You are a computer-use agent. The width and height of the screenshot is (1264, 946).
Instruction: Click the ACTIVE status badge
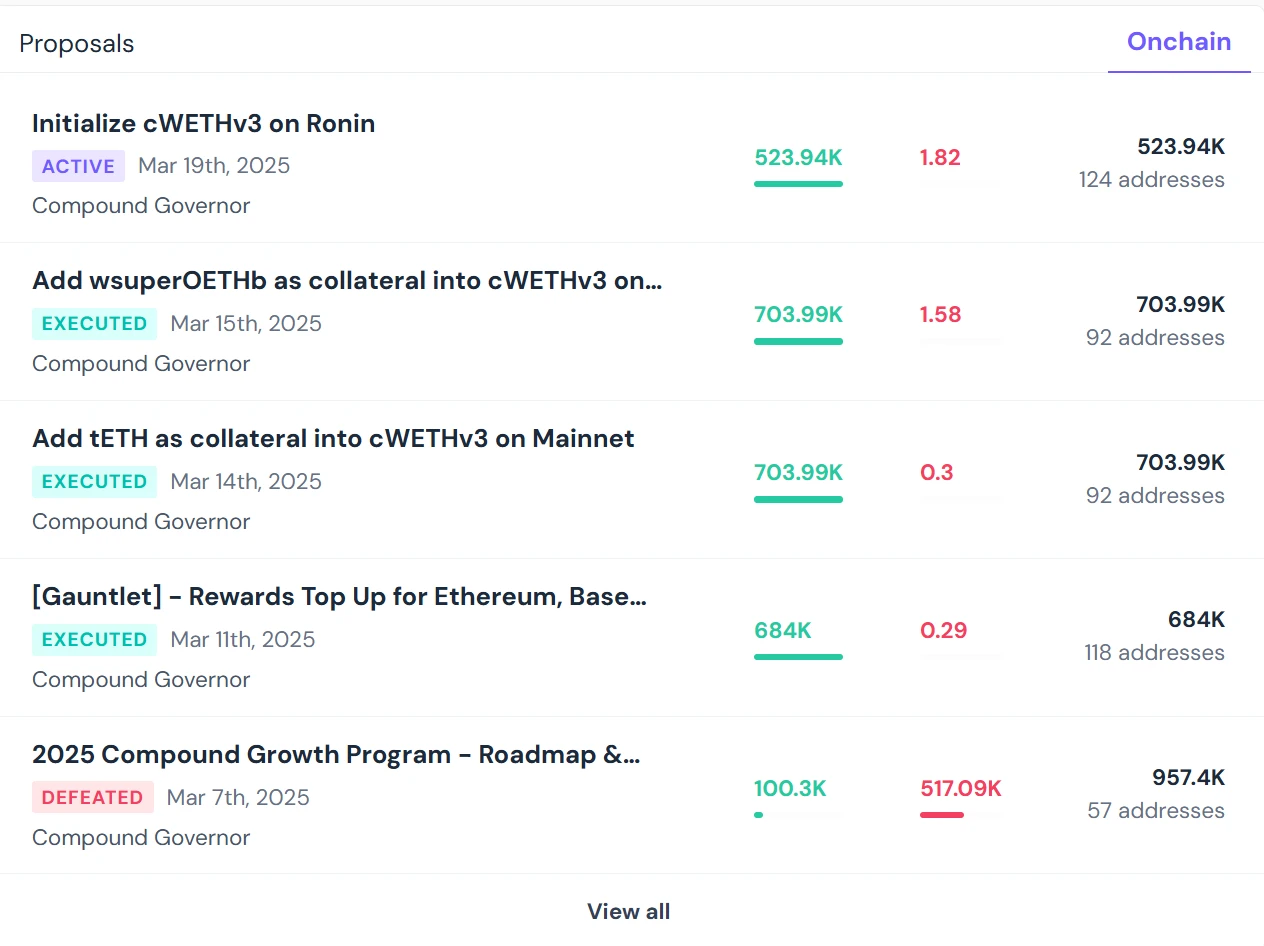(78, 166)
